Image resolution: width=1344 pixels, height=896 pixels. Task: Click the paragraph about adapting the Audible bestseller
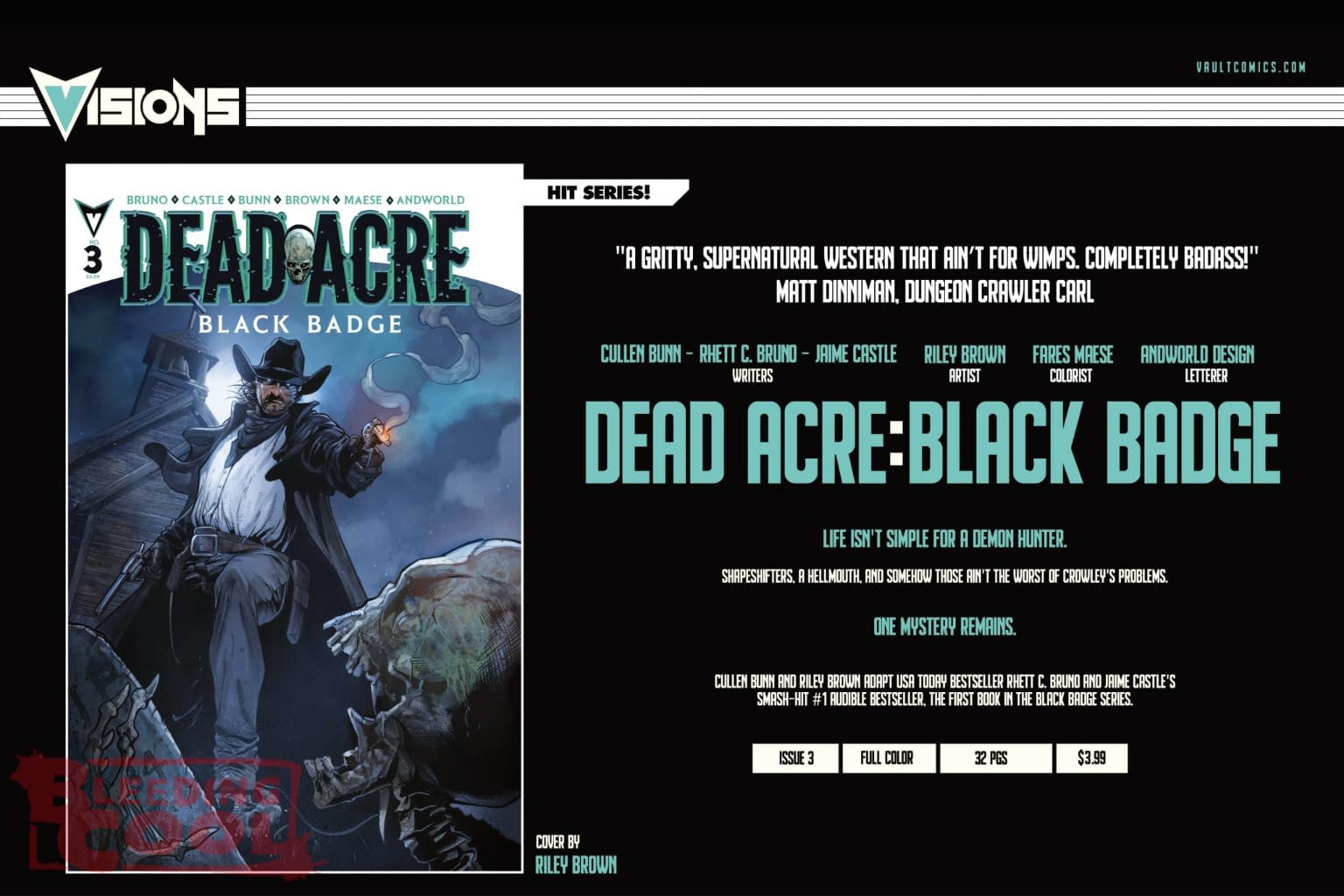pos(944,690)
